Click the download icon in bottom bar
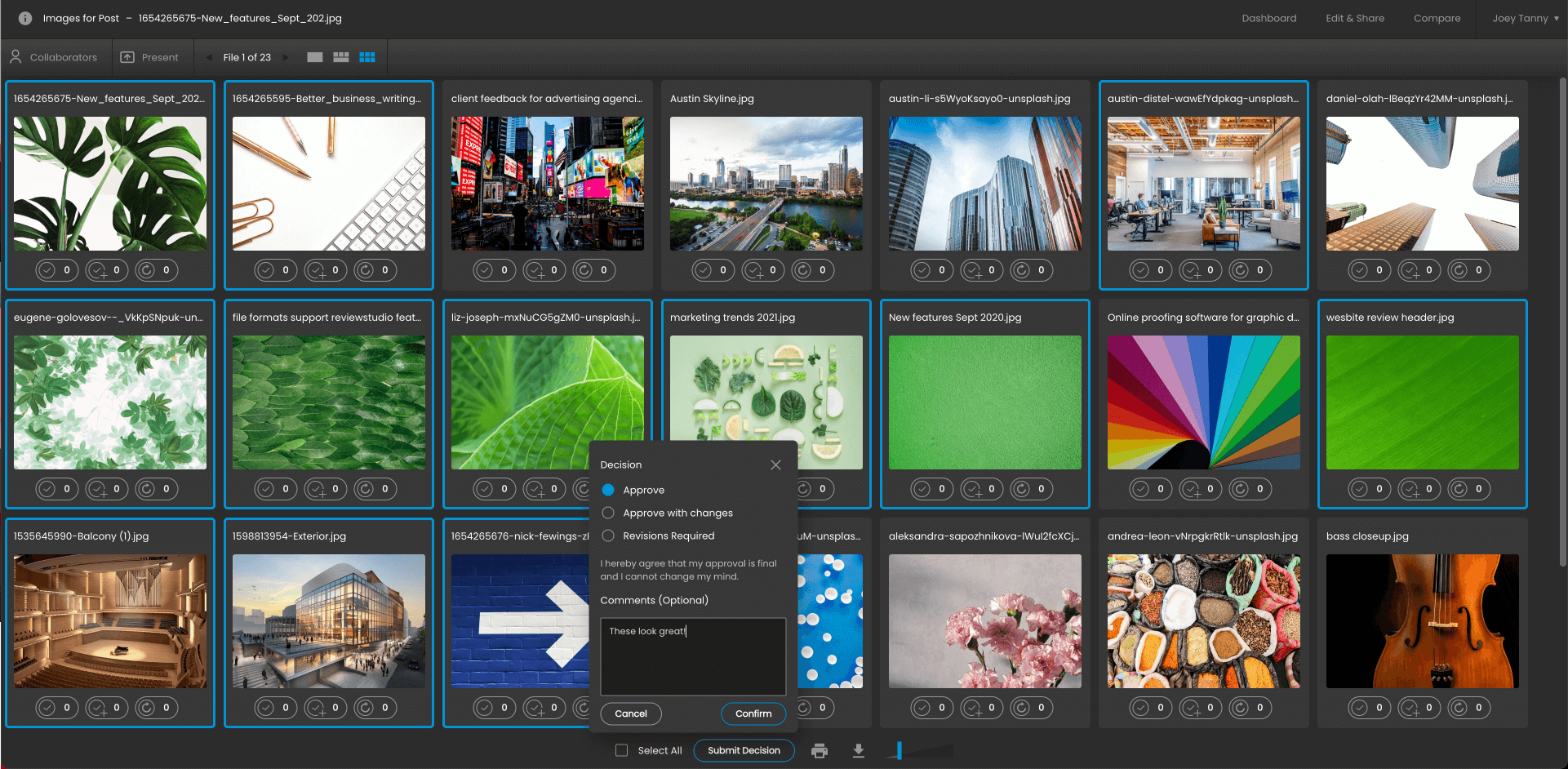The height and width of the screenshot is (769, 1568). 859,751
